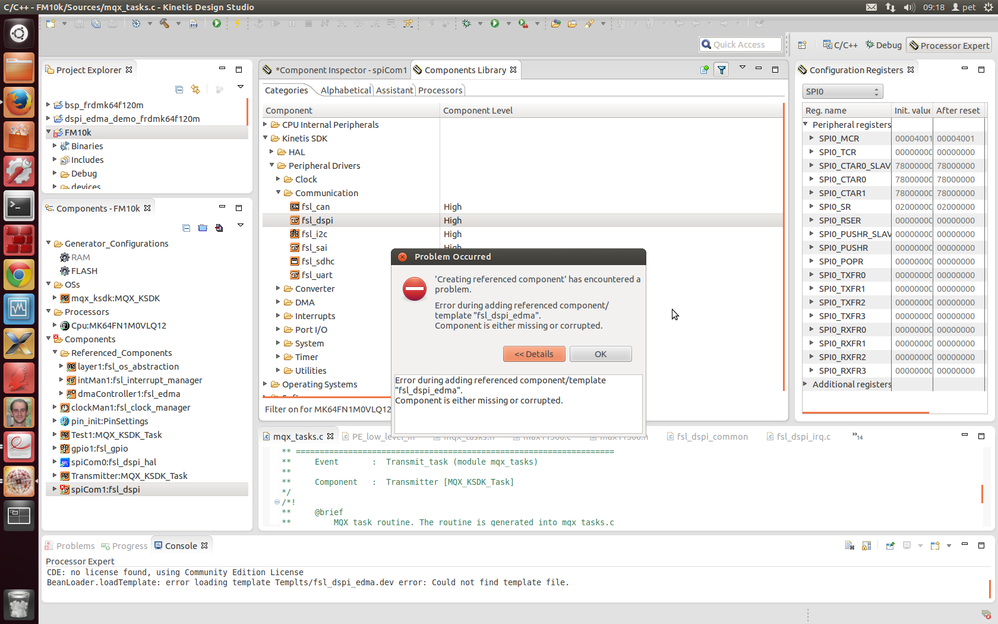Image resolution: width=998 pixels, height=624 pixels.
Task: Activate the Processor Expert perspective
Action: [948, 45]
